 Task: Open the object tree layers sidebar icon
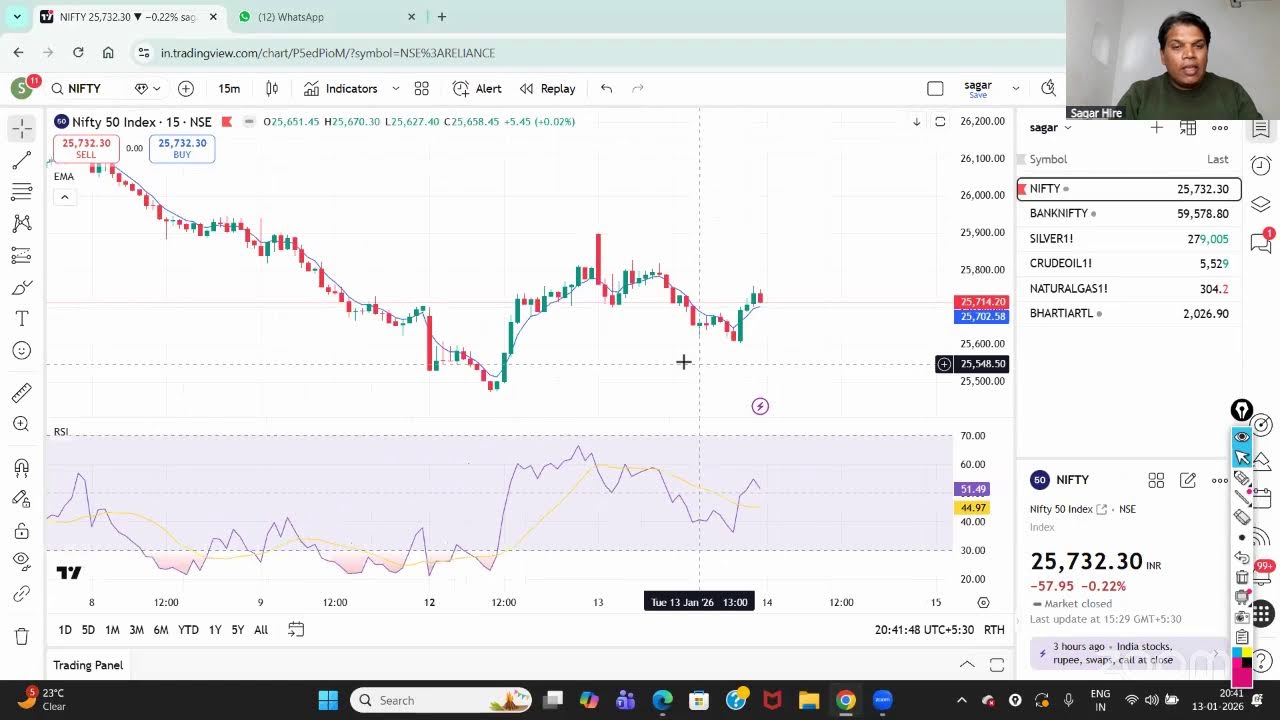(1261, 203)
